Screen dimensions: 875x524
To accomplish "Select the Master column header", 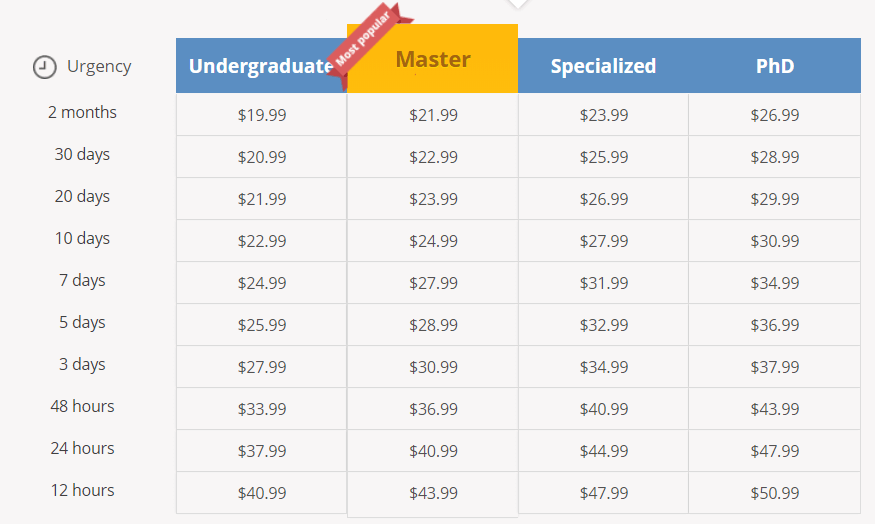I will (x=432, y=59).
